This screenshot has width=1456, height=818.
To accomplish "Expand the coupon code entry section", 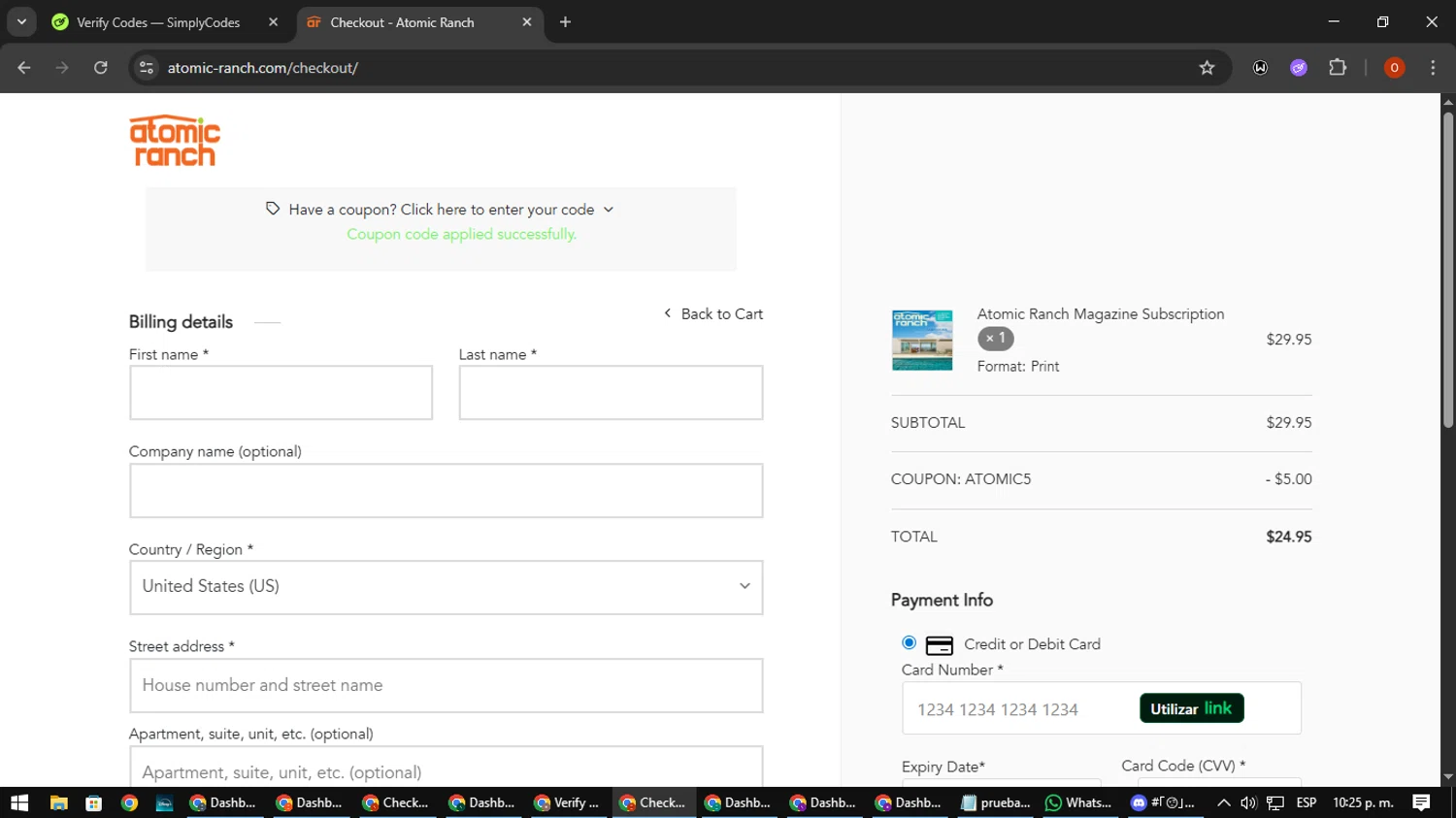I will click(441, 210).
